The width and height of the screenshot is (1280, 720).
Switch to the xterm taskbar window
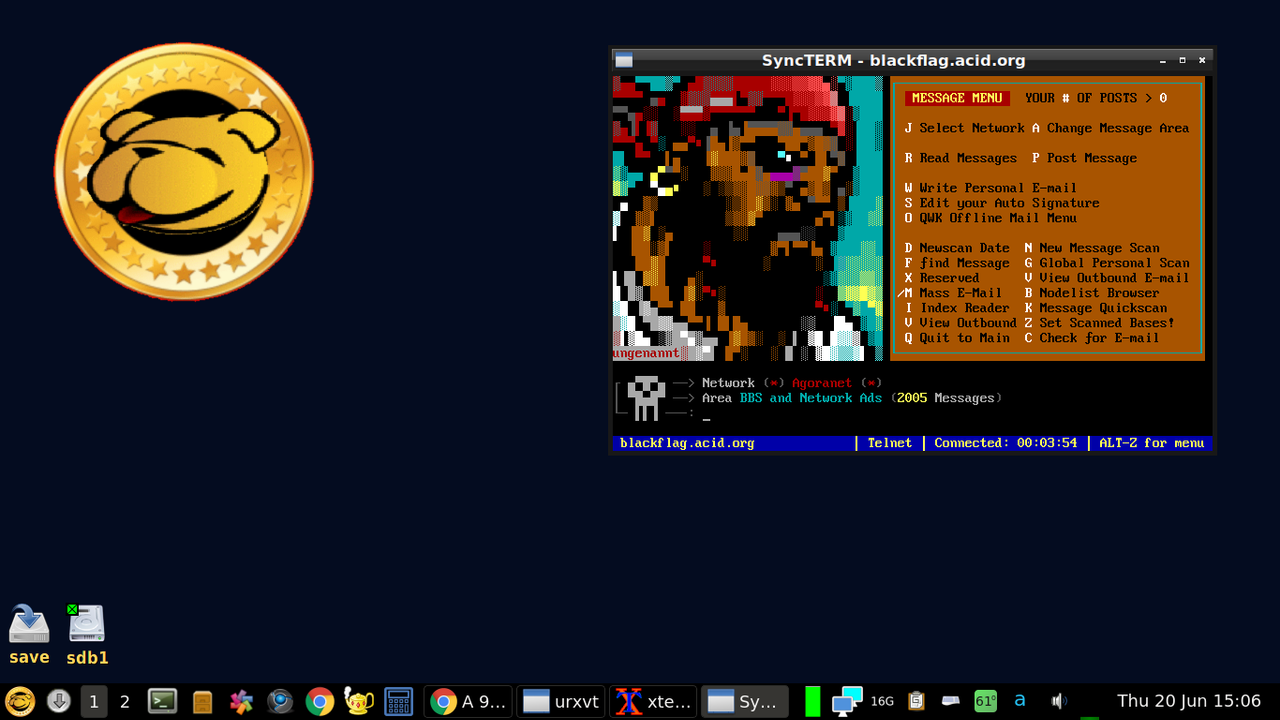(654, 701)
